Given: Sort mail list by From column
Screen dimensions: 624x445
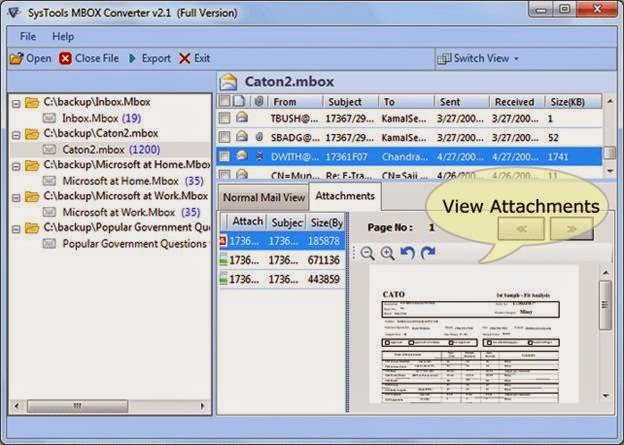Looking at the screenshot, I should point(296,102).
